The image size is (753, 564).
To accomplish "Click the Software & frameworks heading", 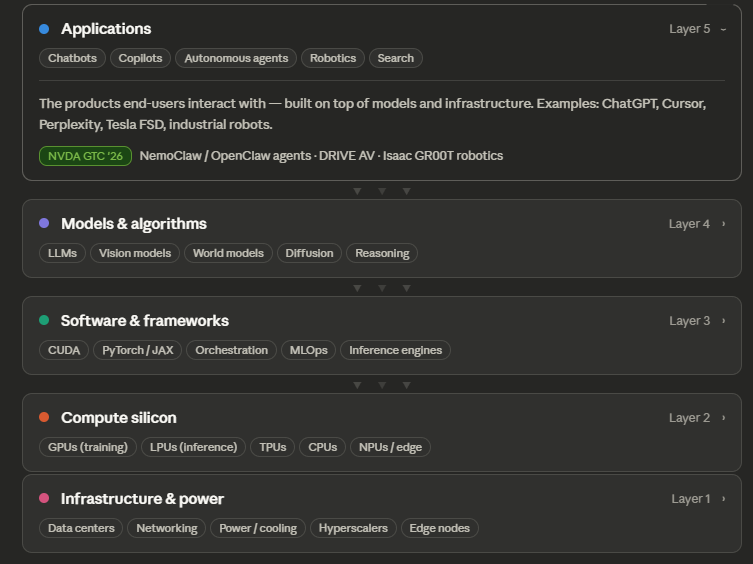I will click(145, 321).
